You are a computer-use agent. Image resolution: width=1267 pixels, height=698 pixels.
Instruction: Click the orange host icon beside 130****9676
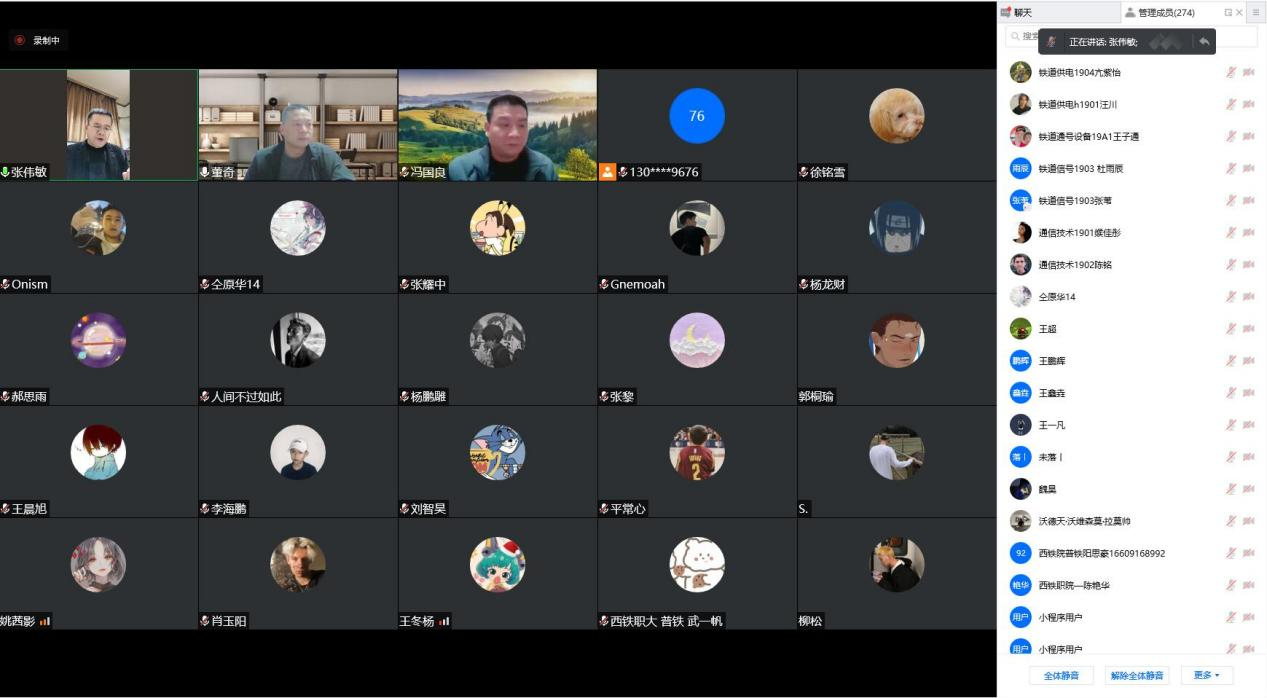(x=607, y=172)
